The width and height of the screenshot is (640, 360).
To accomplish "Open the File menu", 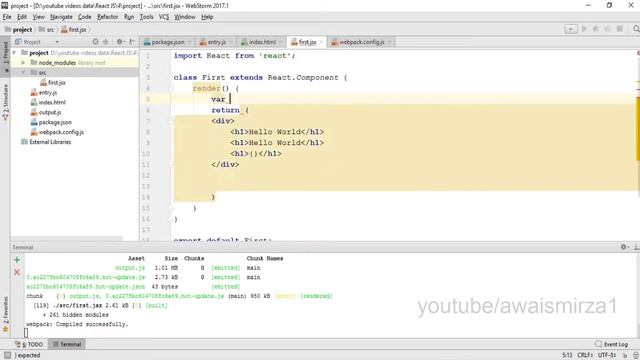I will 7,17.
